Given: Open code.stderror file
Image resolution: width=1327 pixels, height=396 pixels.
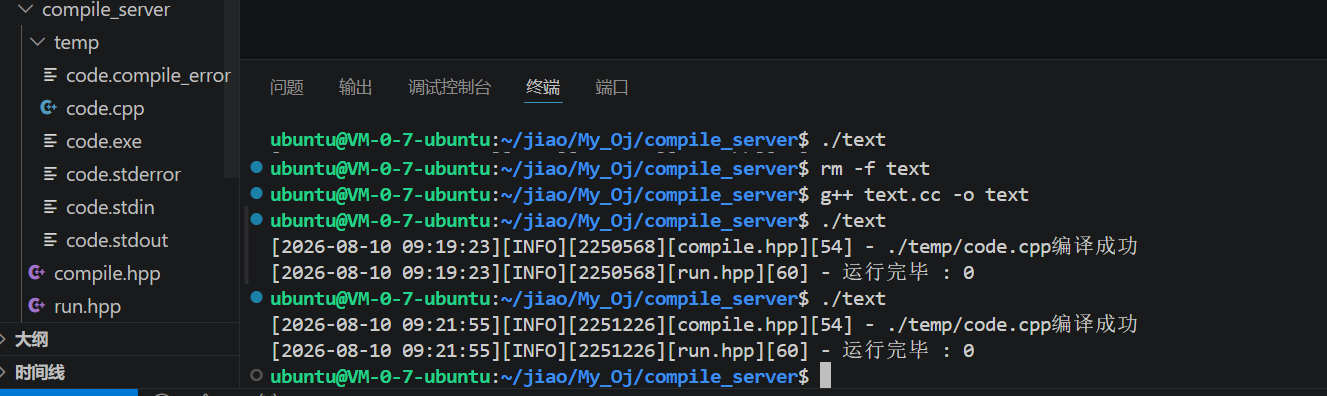Looking at the screenshot, I should 123,175.
